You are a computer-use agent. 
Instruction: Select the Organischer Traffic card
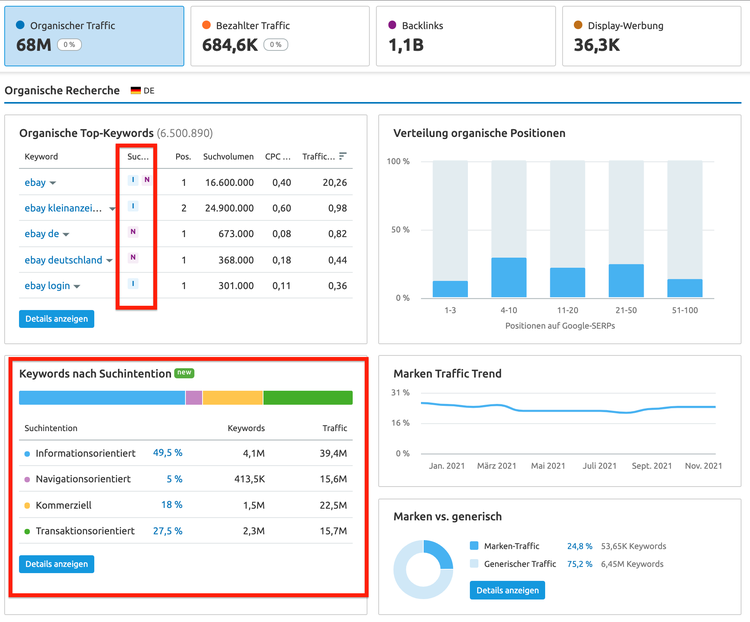pyautogui.click(x=94, y=36)
